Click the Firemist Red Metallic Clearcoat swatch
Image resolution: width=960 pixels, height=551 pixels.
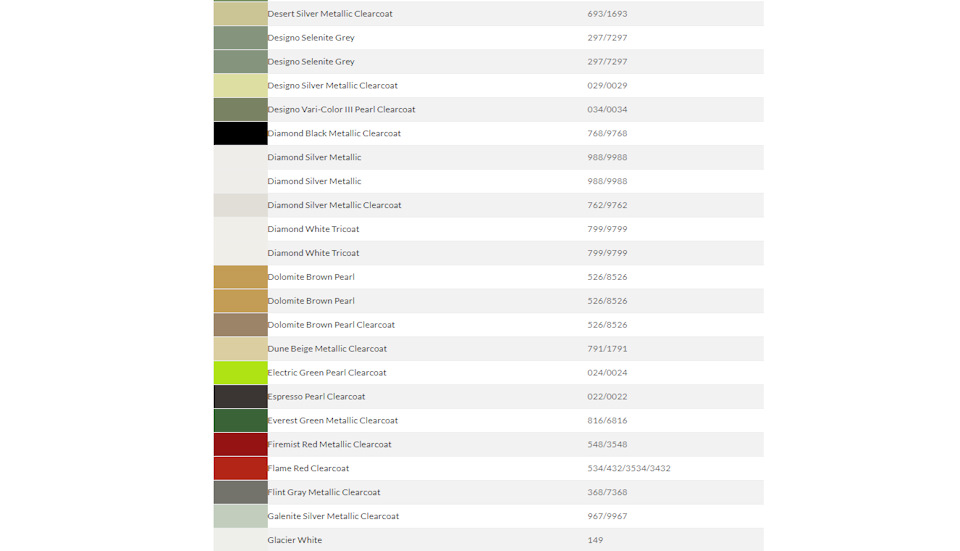[x=240, y=444]
